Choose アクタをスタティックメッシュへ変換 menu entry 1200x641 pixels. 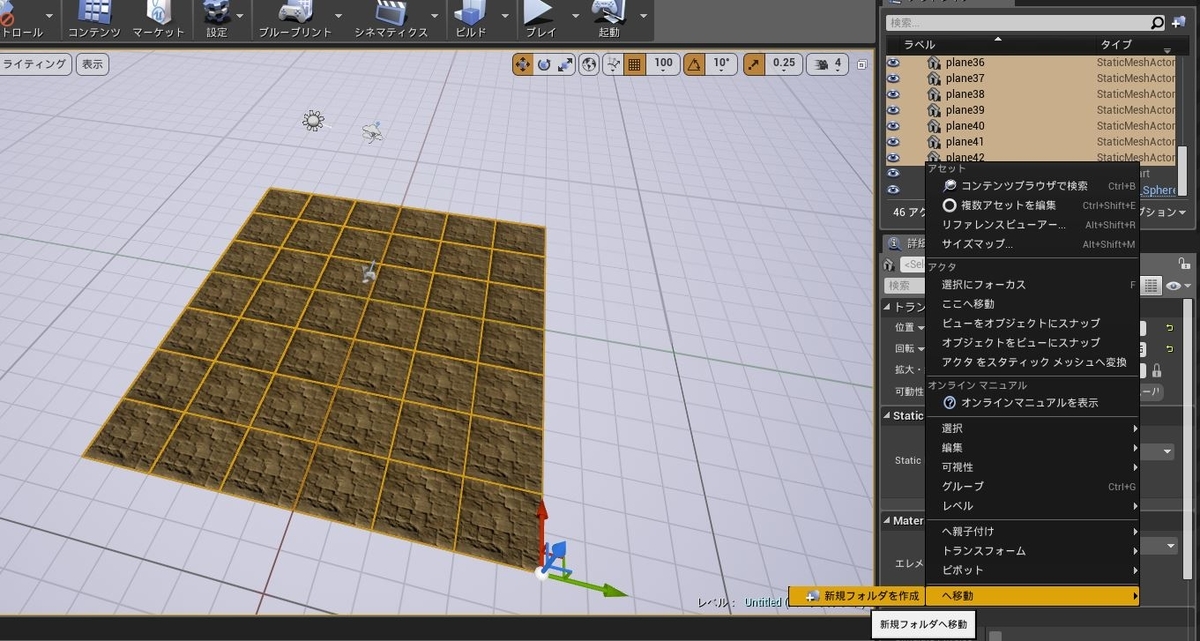pyautogui.click(x=1034, y=362)
